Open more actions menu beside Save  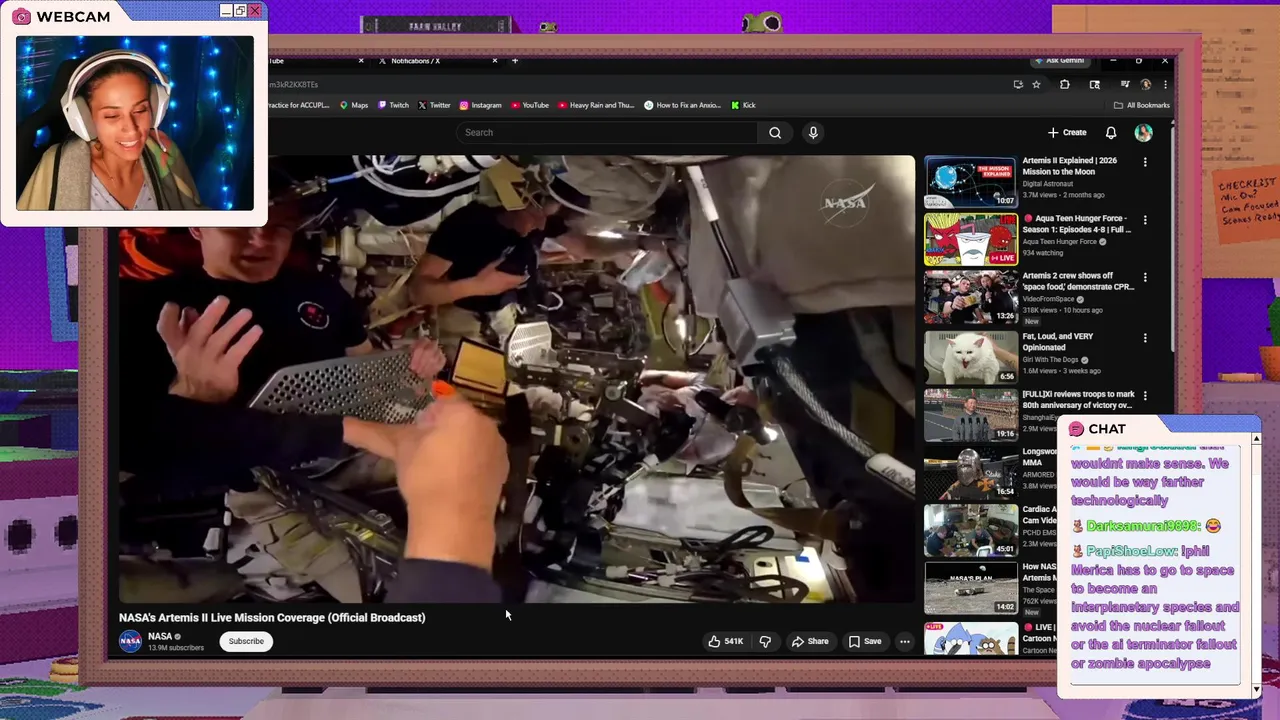pyautogui.click(x=904, y=641)
